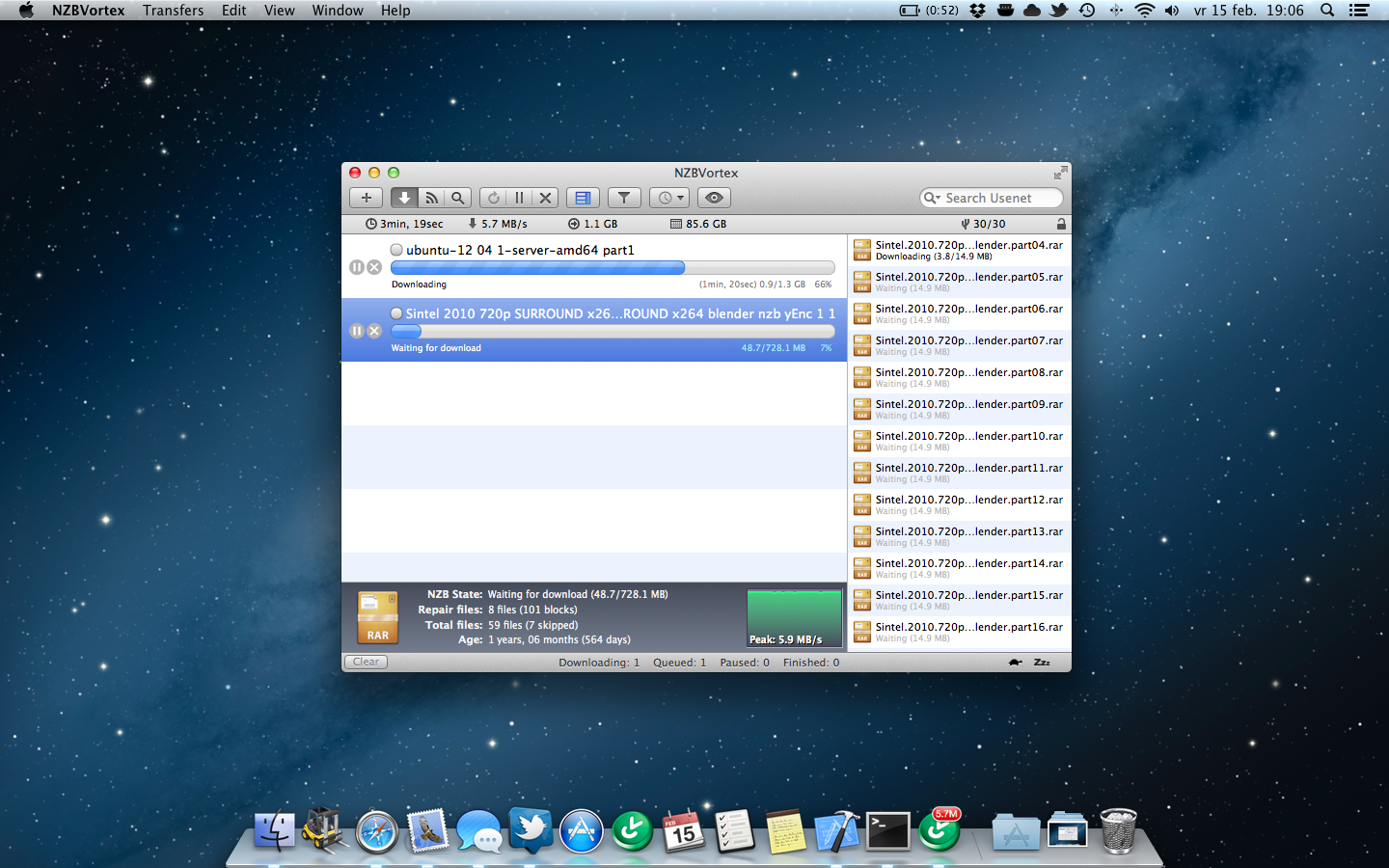
Task: Select the Sintel part08.rar file
Action: coord(960,377)
